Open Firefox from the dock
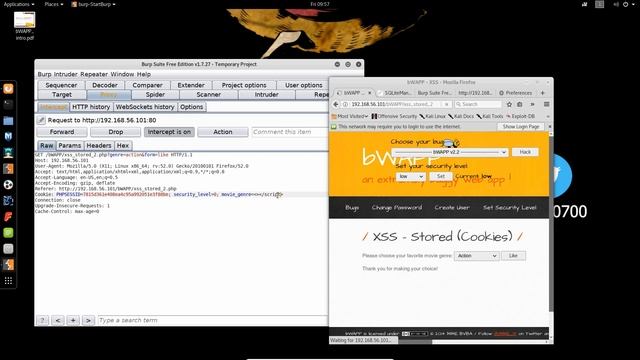 coord(8,89)
